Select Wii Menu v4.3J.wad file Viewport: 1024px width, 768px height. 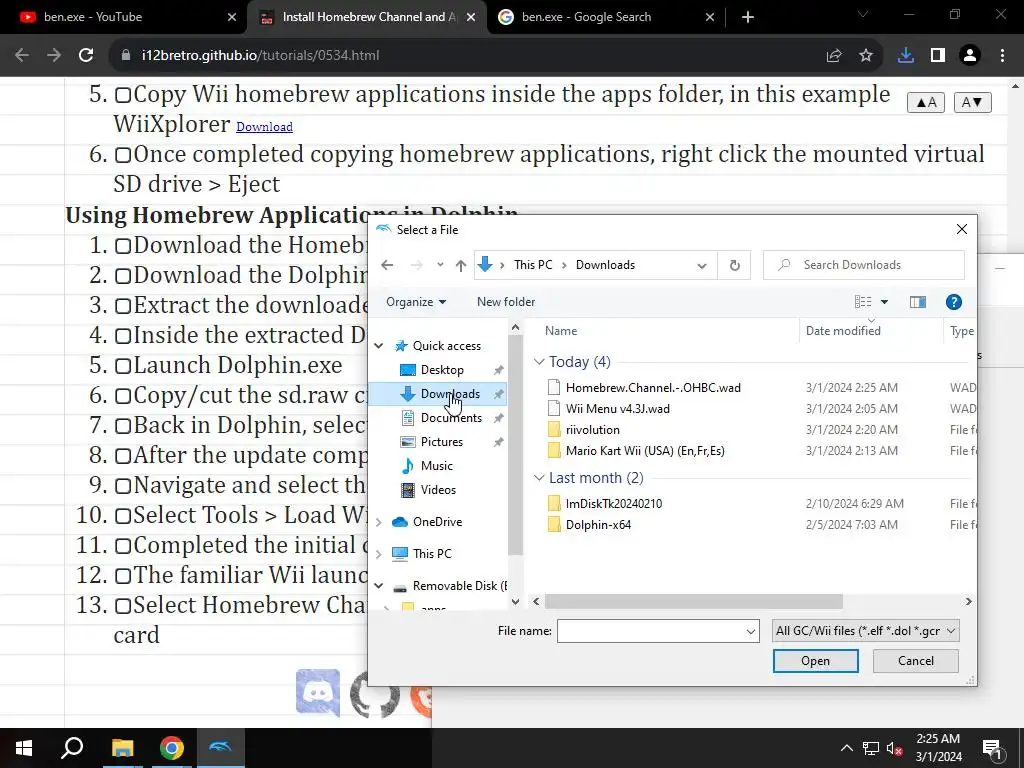(617, 409)
